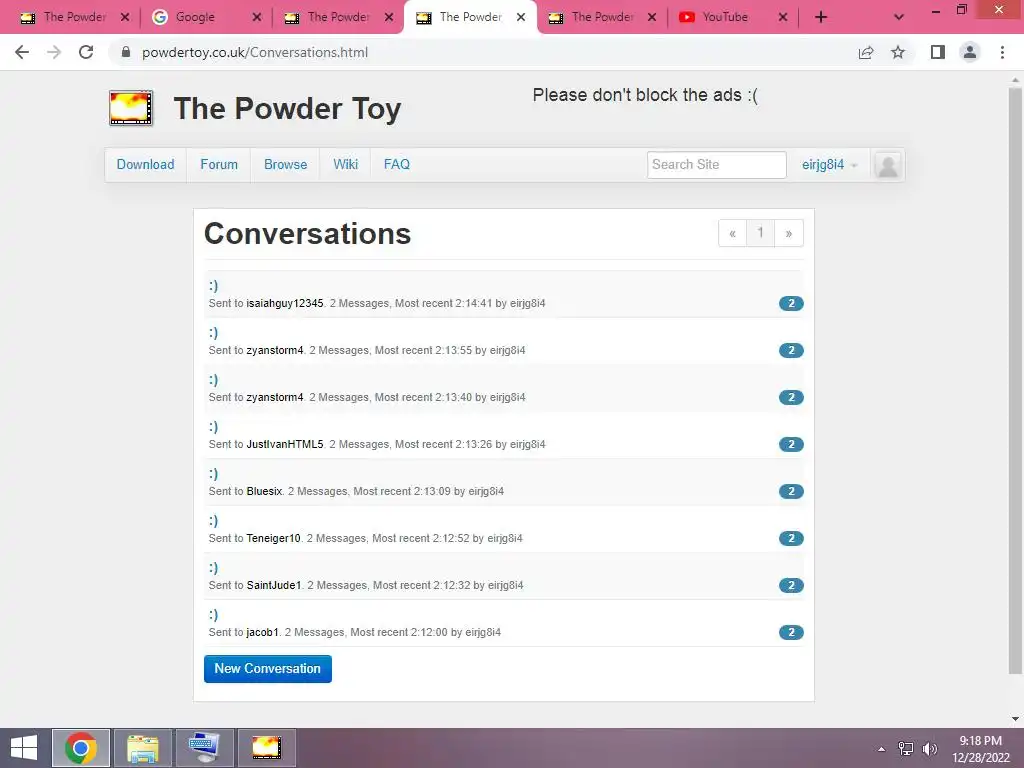Click the Powder Toy logo image

point(131,108)
